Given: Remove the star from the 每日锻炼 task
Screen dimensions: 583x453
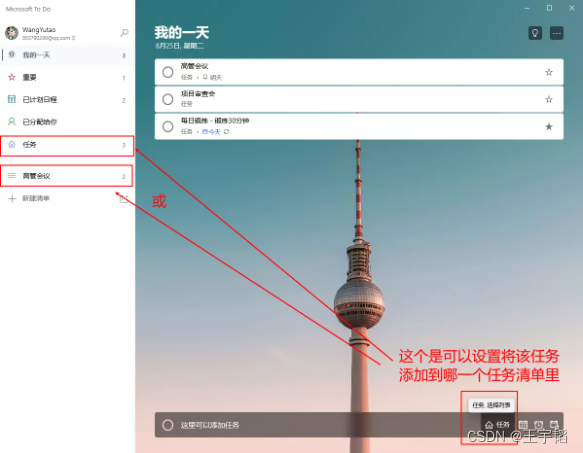Looking at the screenshot, I should coord(548,126).
